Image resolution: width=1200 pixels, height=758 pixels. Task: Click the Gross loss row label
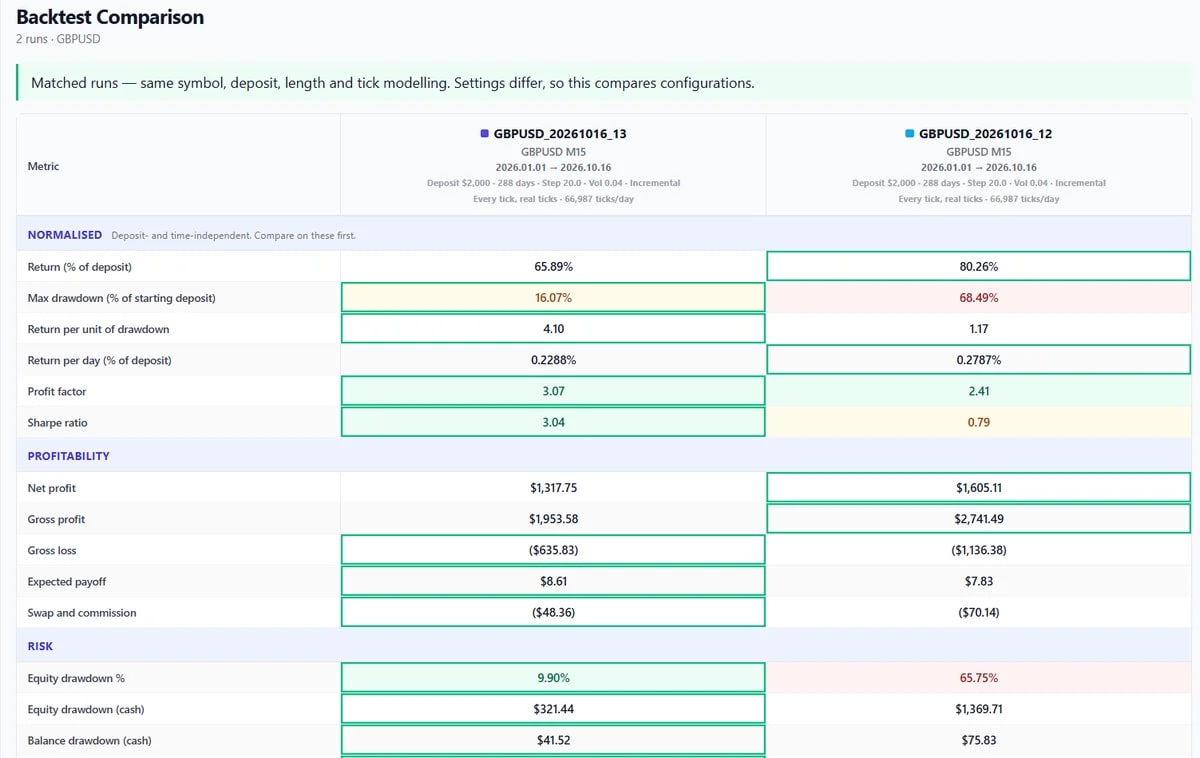[x=52, y=550]
